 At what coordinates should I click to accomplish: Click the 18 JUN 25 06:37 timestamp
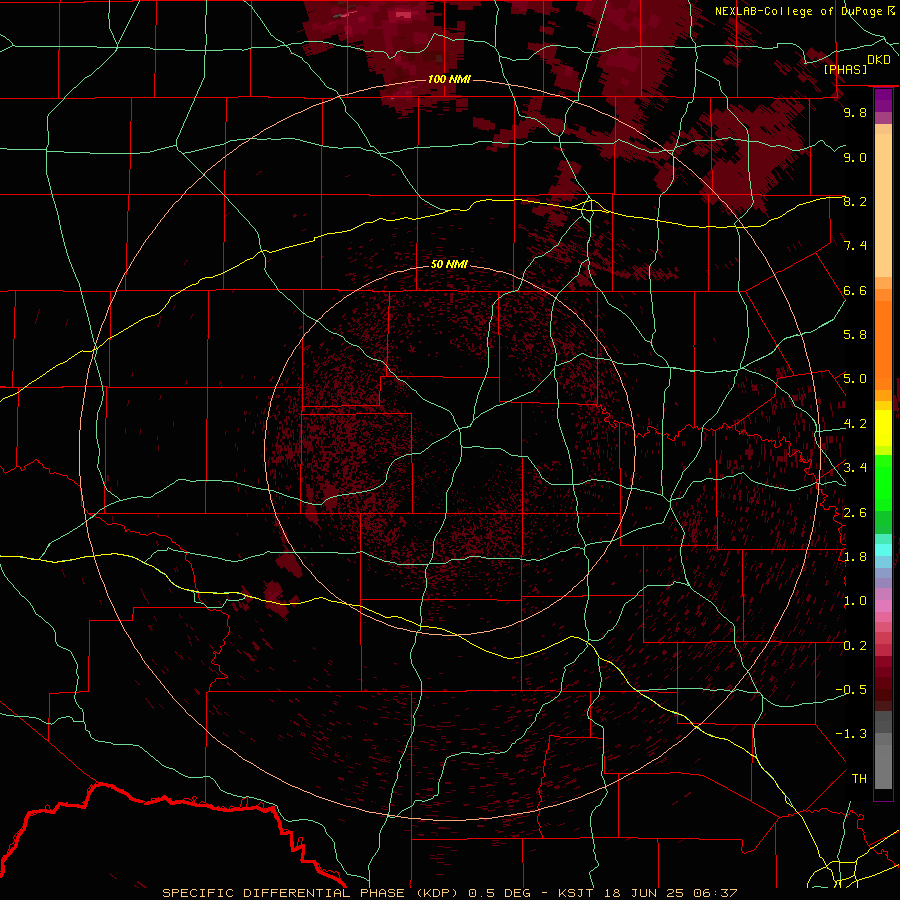click(x=669, y=893)
